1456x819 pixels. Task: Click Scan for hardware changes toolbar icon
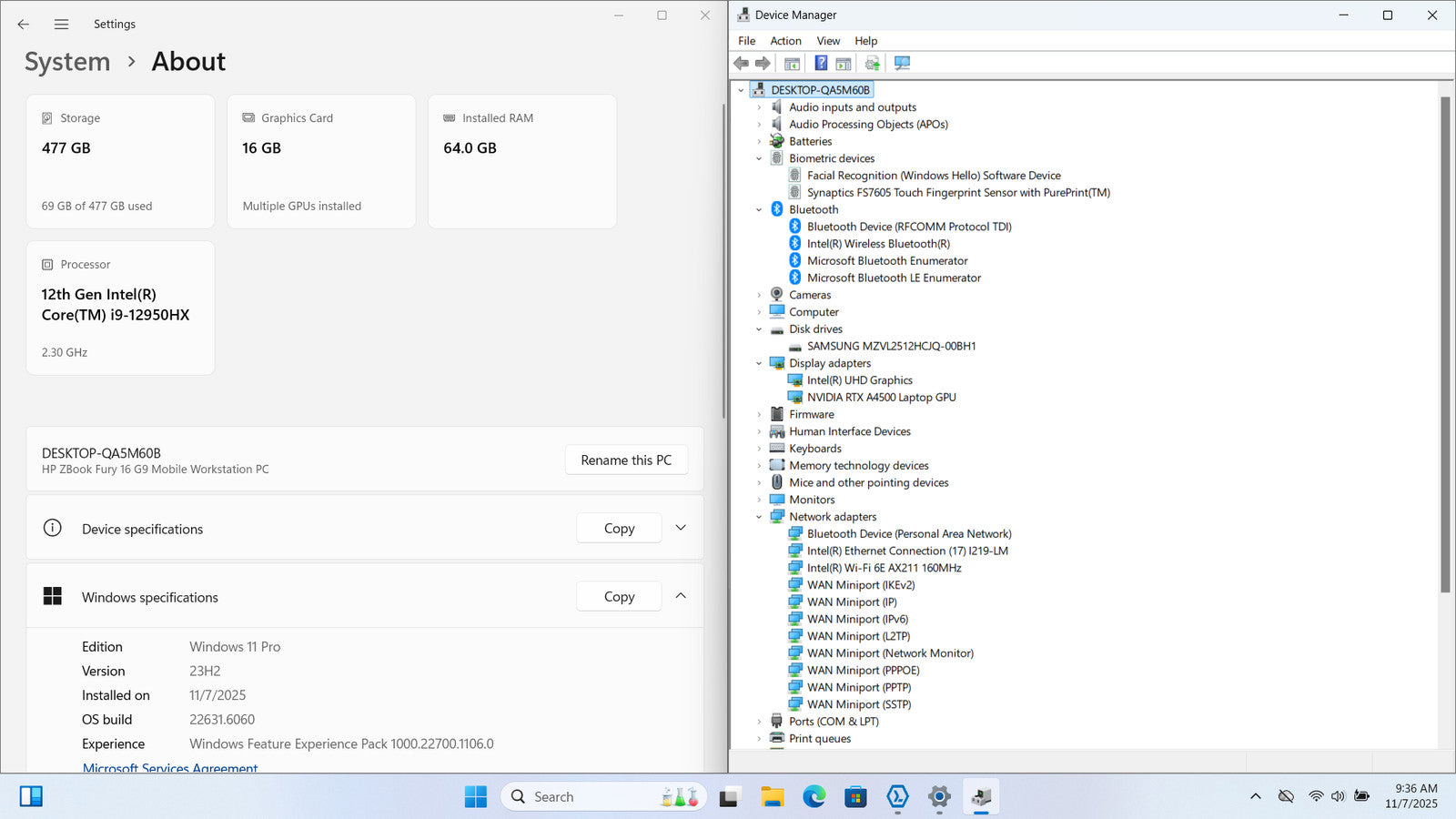pyautogui.click(x=902, y=63)
